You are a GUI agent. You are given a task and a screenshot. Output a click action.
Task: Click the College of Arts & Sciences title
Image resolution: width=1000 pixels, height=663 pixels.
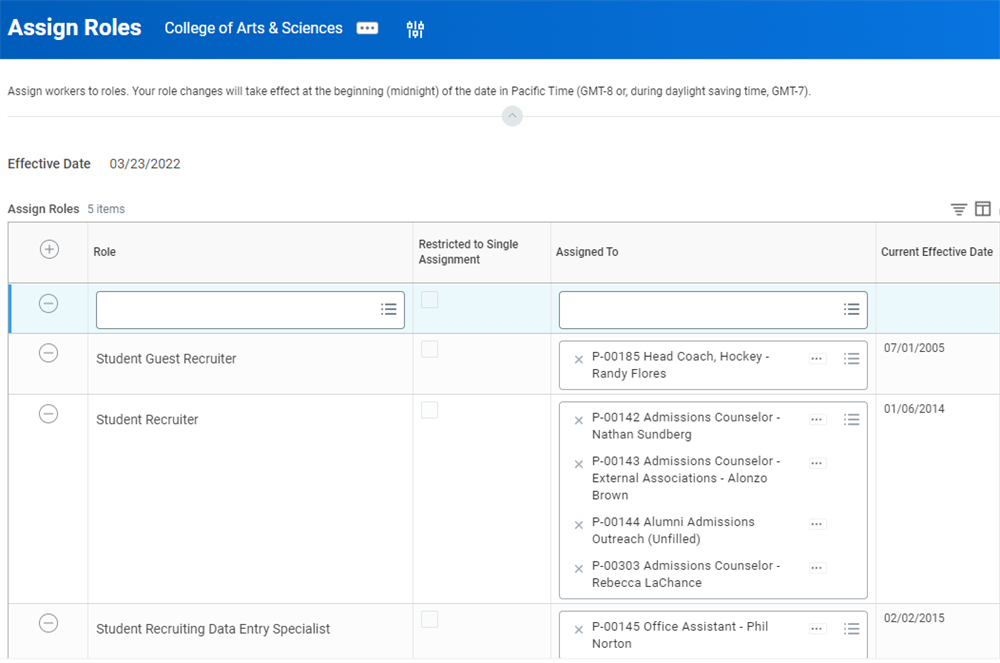253,28
